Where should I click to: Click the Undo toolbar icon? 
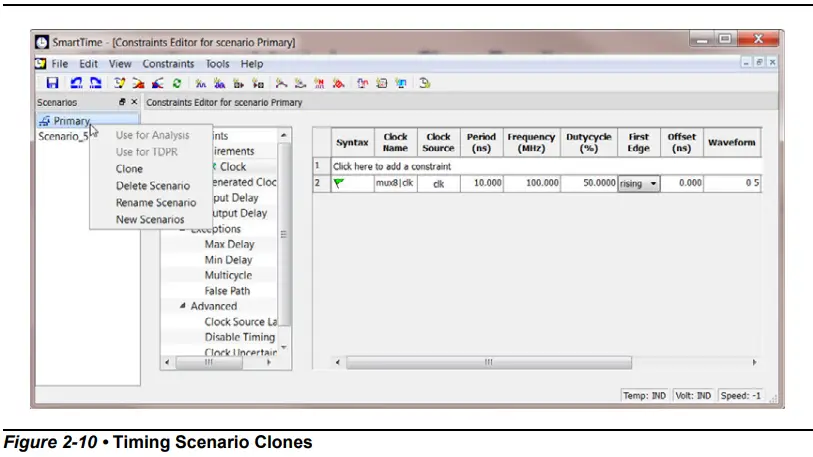(x=76, y=83)
